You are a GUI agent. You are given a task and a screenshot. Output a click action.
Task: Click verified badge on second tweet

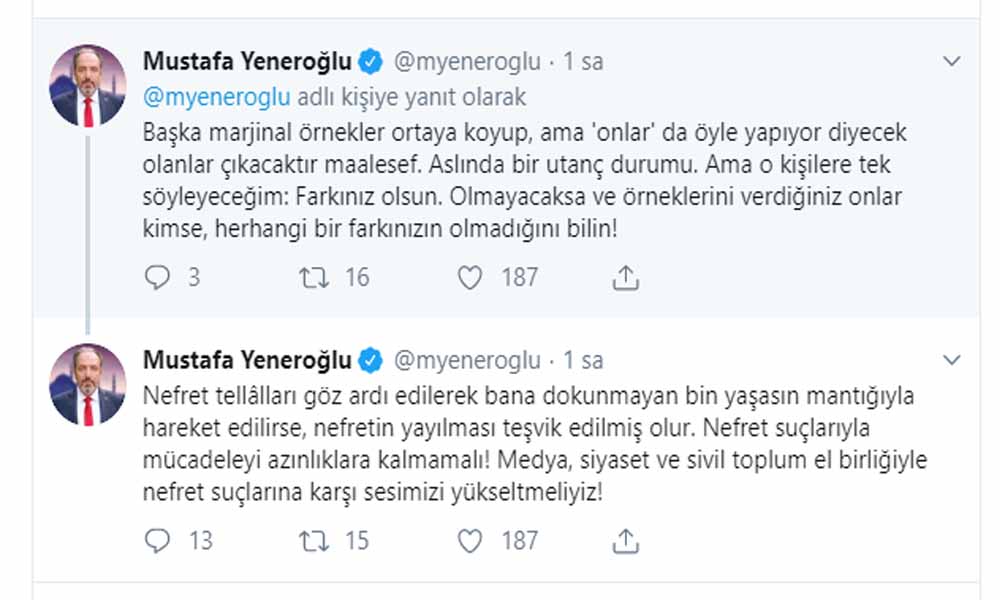point(371,360)
